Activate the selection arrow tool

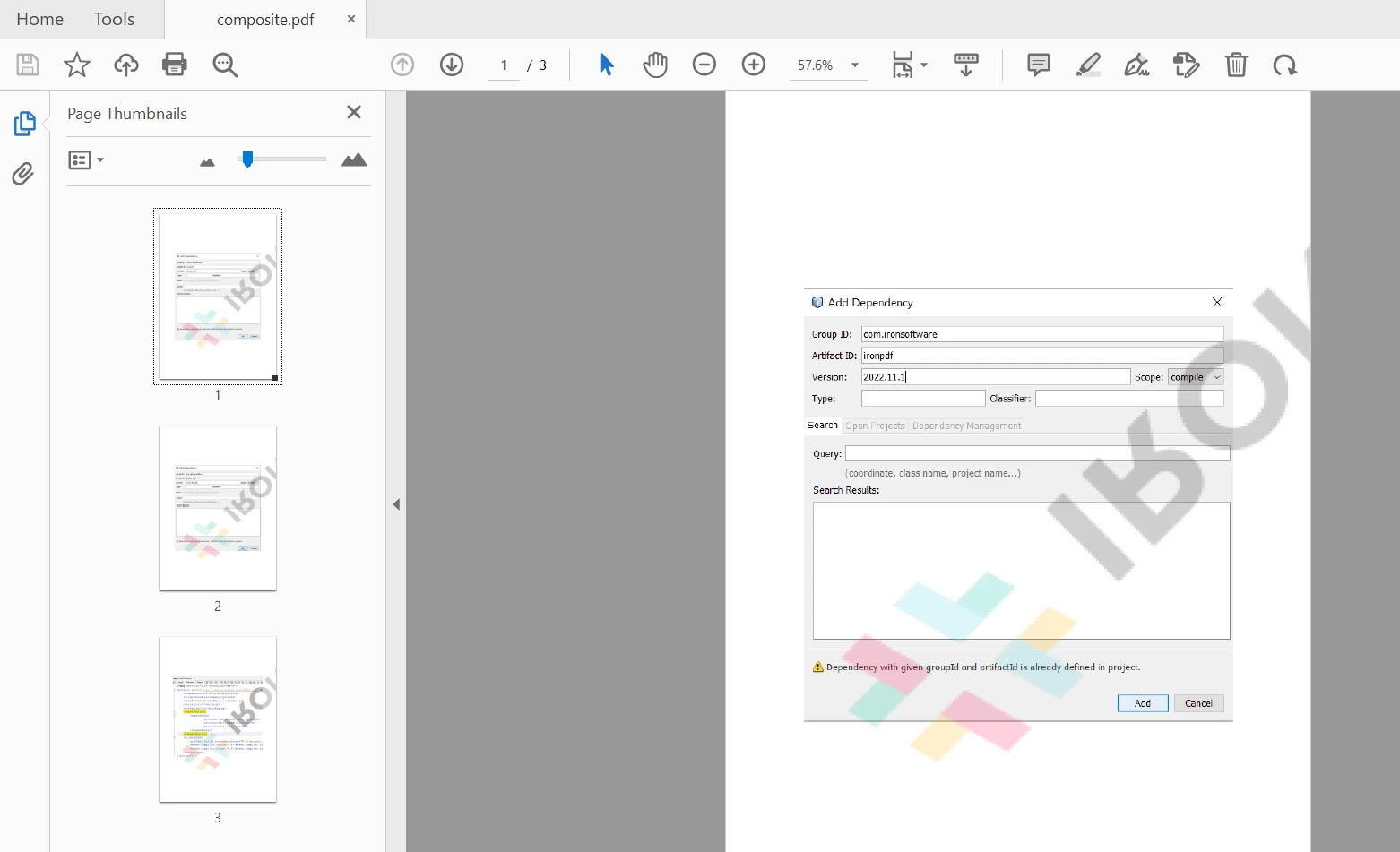pyautogui.click(x=606, y=65)
